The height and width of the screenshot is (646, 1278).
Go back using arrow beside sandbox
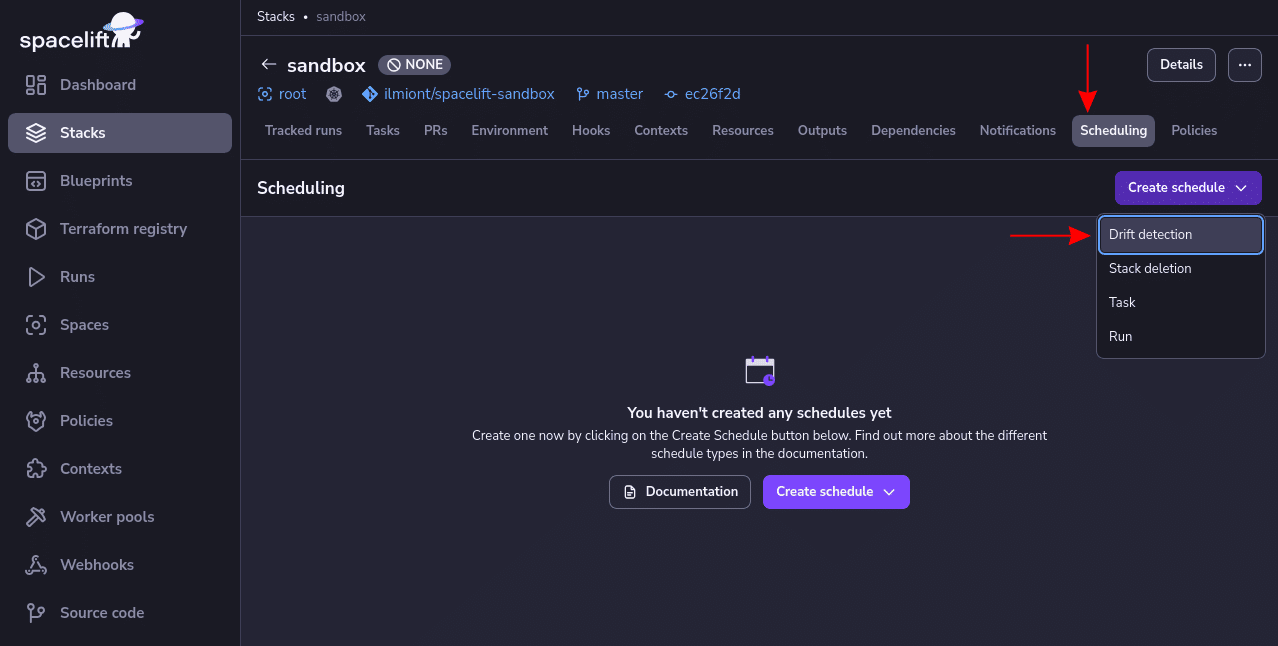click(268, 64)
